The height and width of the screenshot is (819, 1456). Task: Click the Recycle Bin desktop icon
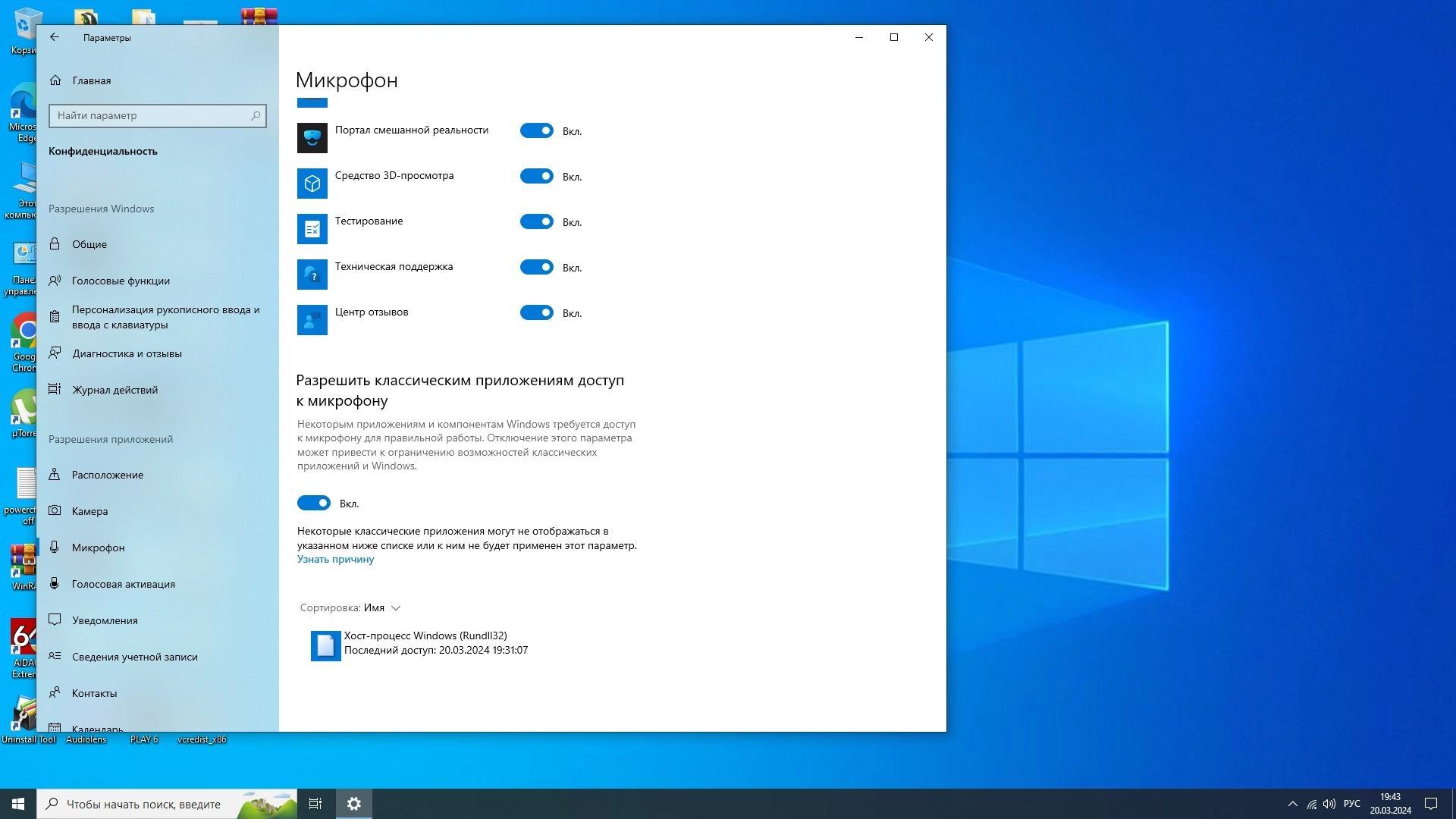click(23, 32)
